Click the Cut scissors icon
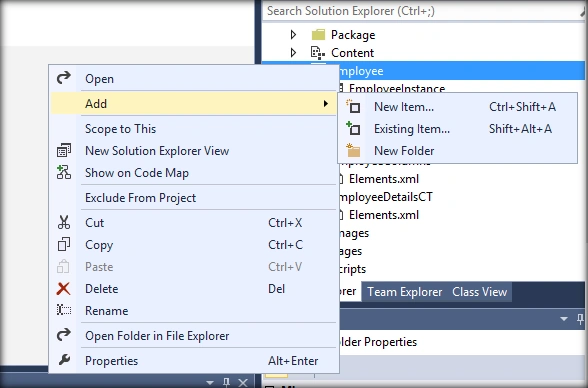This screenshot has height=388, width=588. 64,222
